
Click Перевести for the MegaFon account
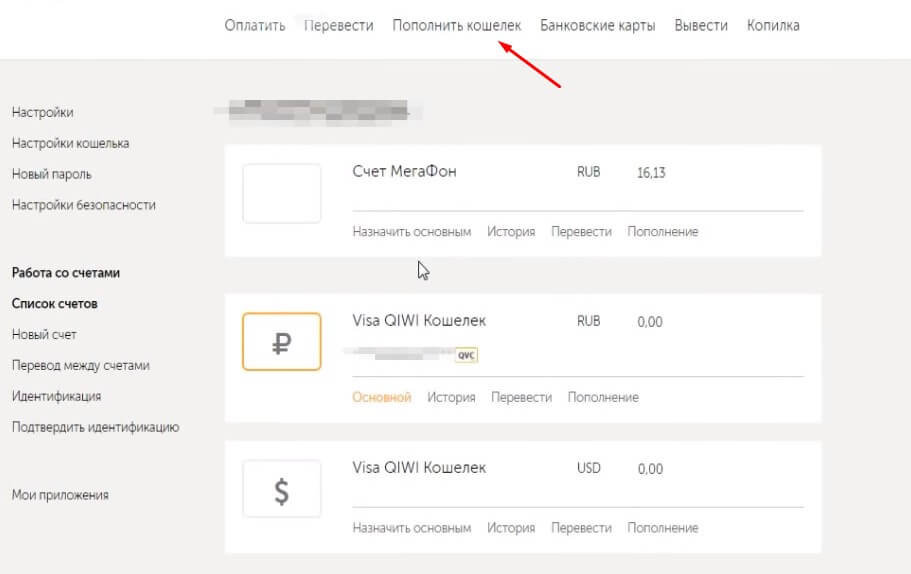[x=581, y=232]
